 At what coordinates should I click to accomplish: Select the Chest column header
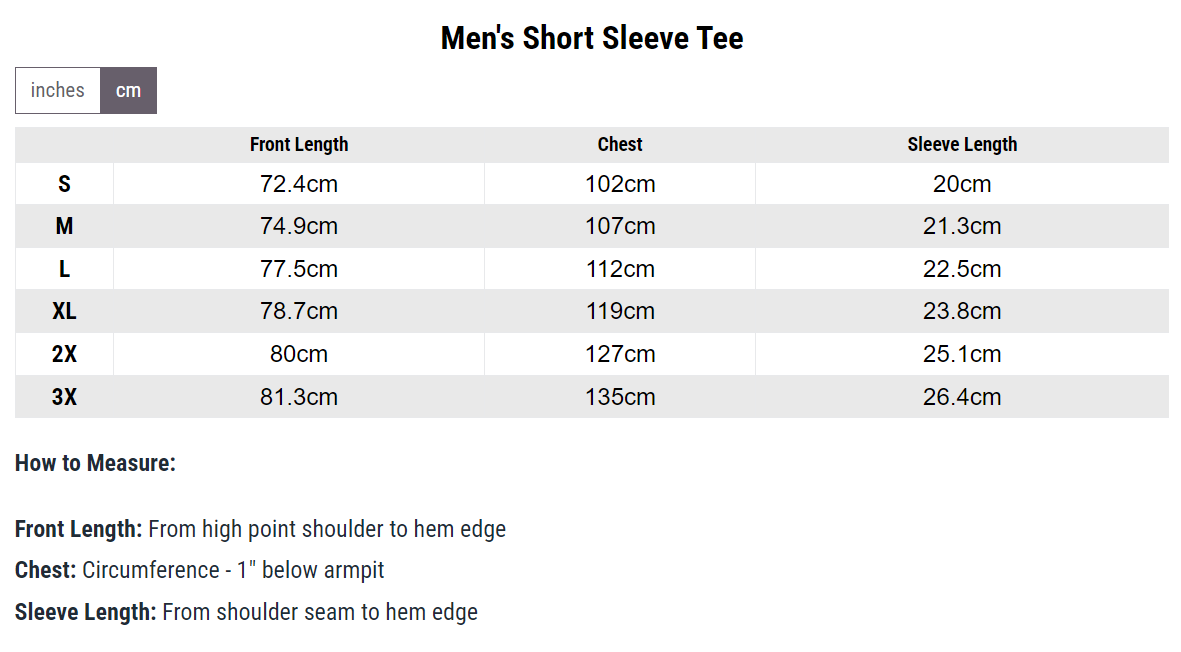(620, 145)
